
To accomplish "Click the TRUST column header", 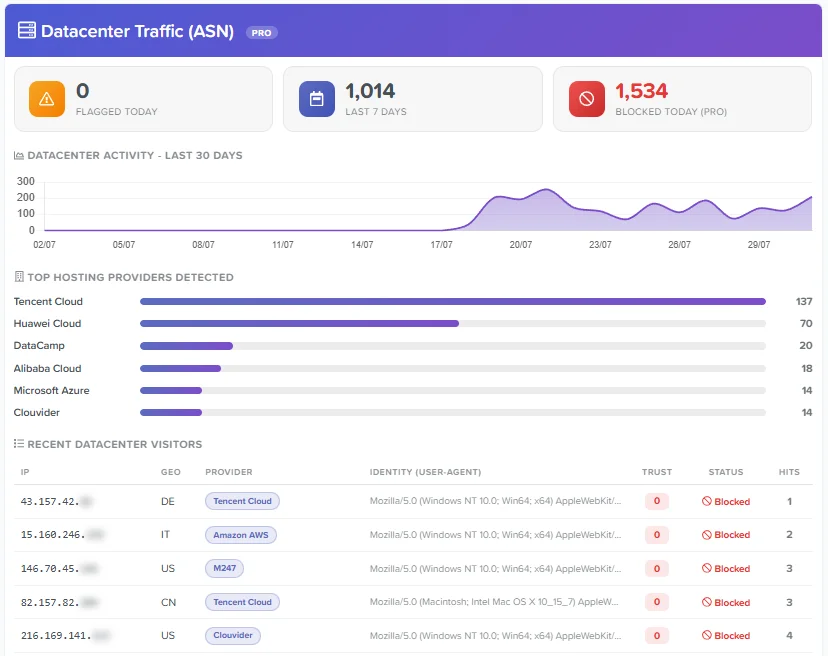I will (x=657, y=472).
